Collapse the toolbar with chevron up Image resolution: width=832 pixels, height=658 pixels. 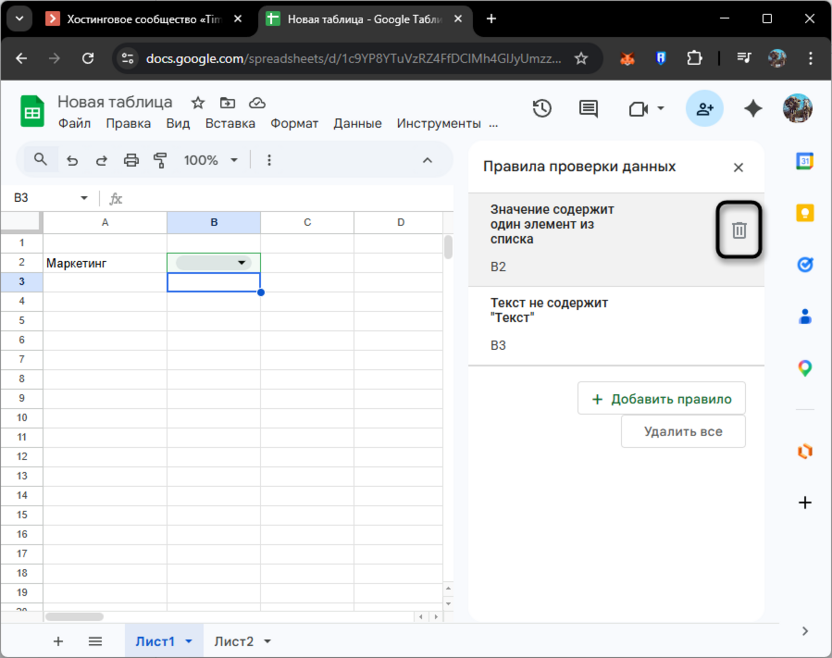[427, 160]
